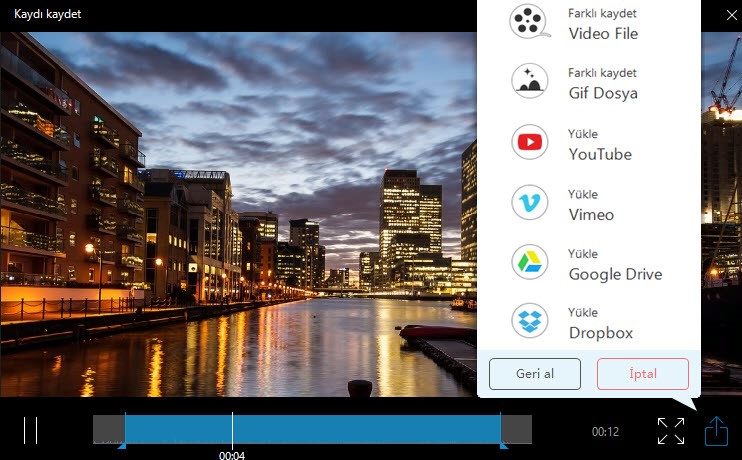Select Yükle Vimeo entry

point(589,203)
